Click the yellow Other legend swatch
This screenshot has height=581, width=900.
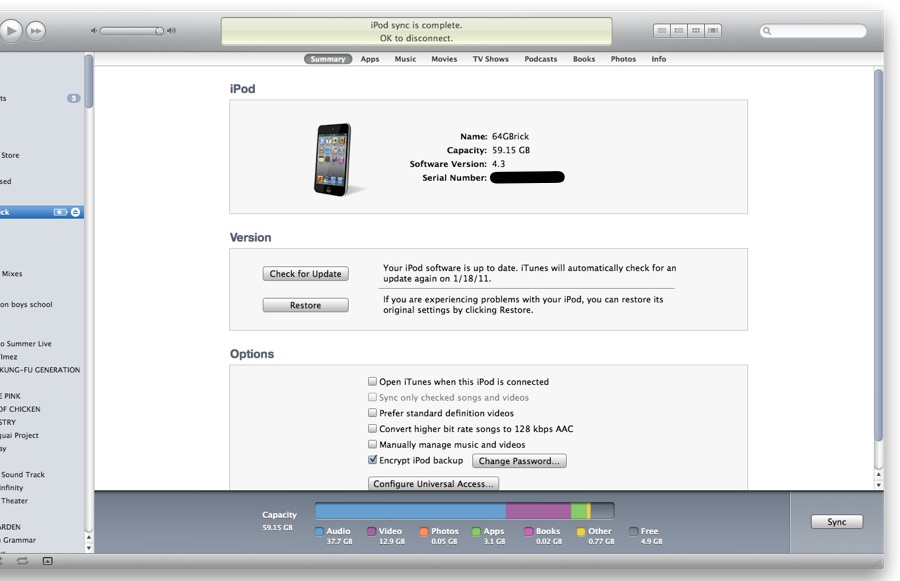tap(581, 532)
